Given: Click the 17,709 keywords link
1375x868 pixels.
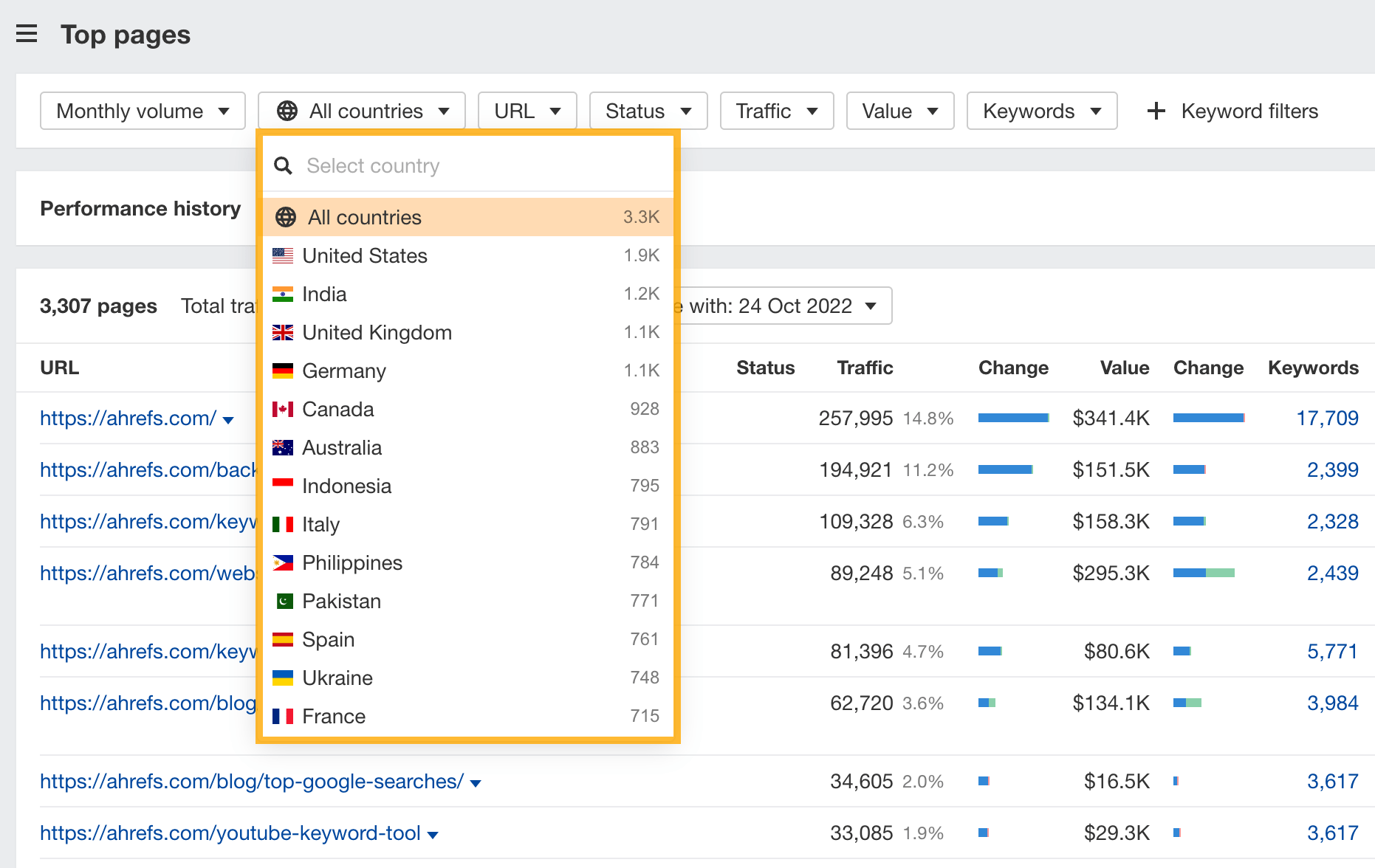Looking at the screenshot, I should point(1327,418).
